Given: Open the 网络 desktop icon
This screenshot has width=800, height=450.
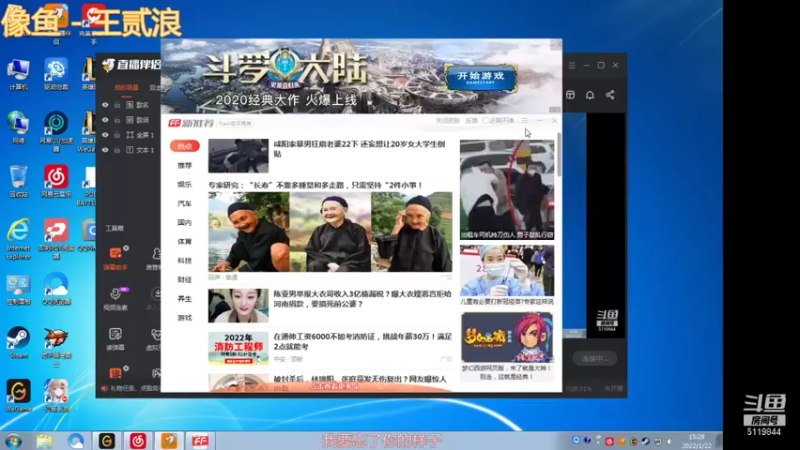Looking at the screenshot, I should tap(18, 128).
